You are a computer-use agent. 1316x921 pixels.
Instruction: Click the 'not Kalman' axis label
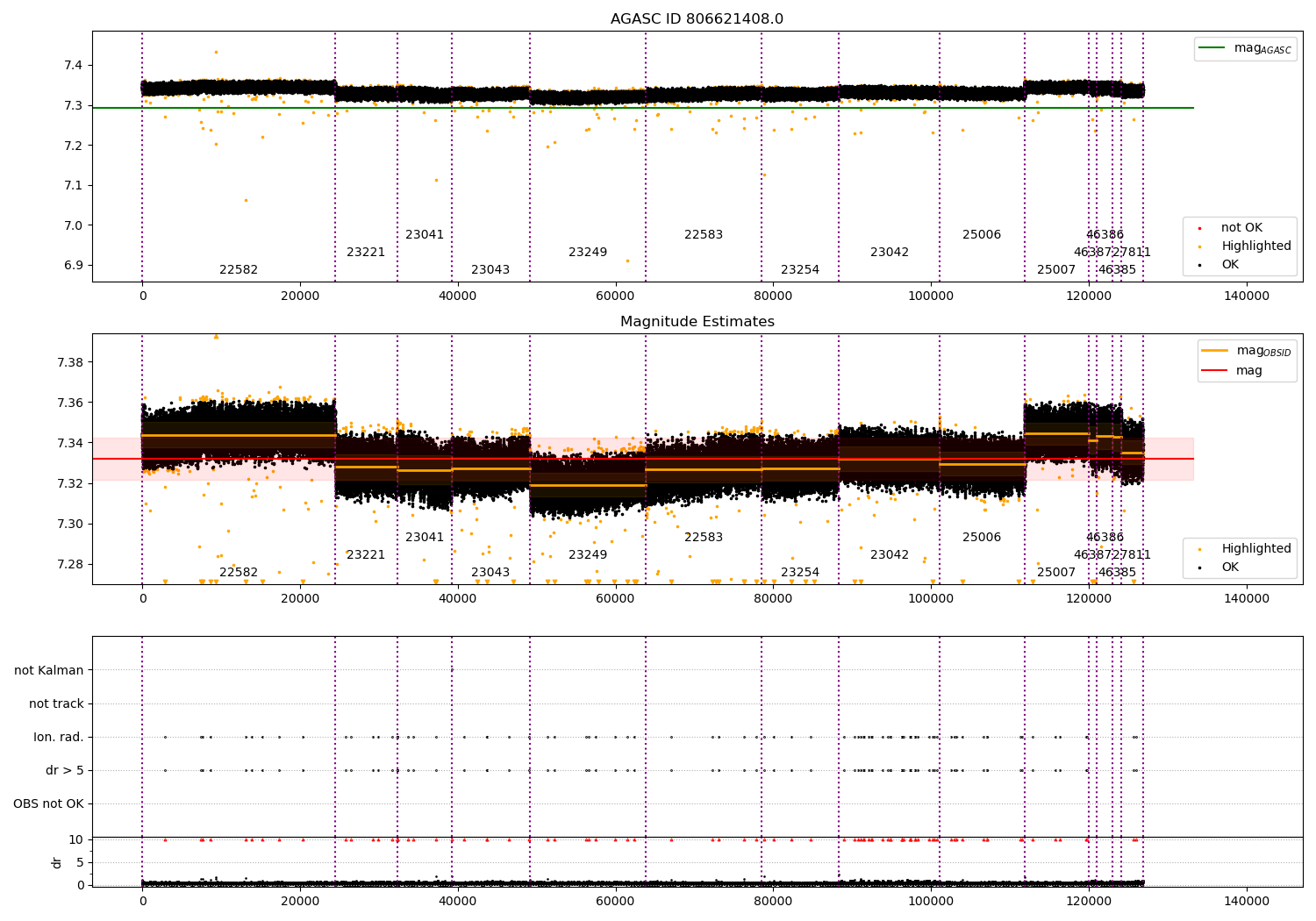coord(49,670)
